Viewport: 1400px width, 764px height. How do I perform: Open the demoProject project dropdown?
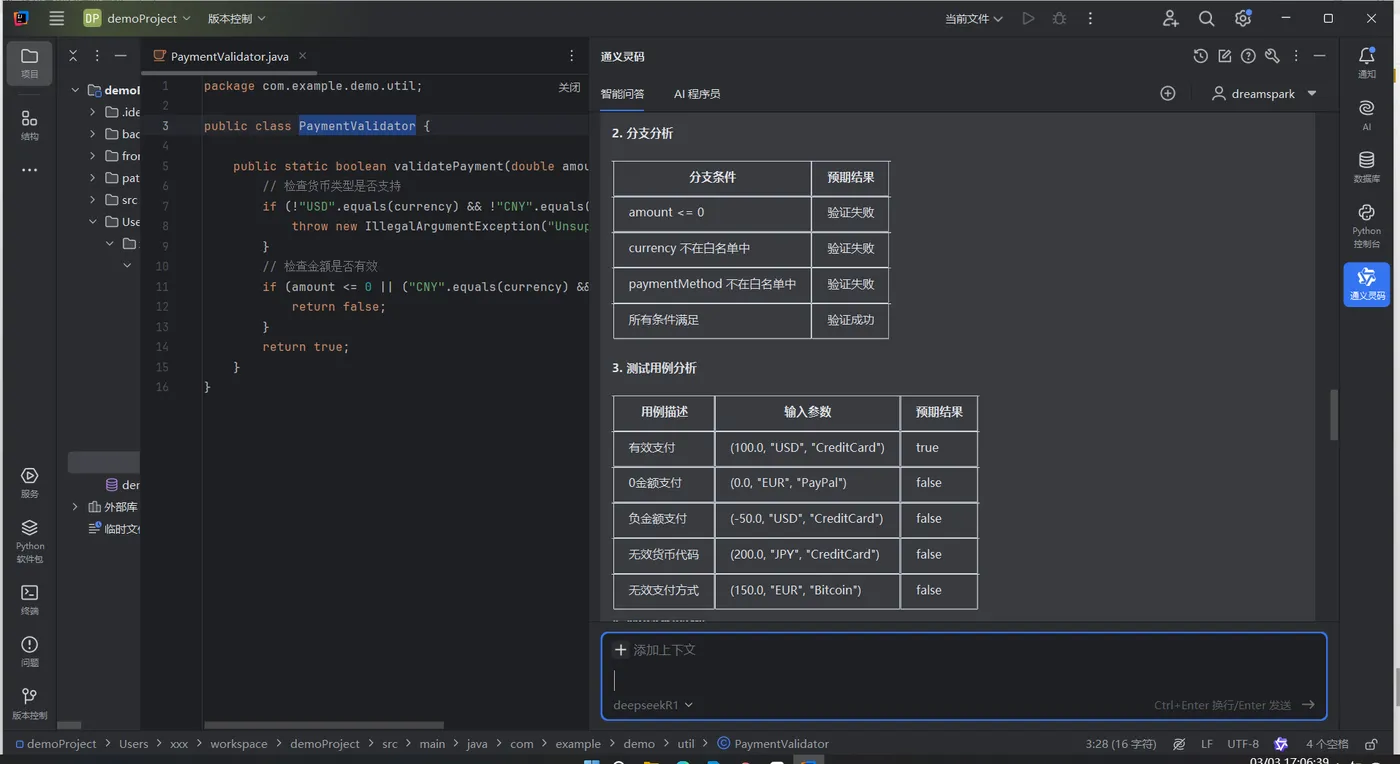coord(136,18)
